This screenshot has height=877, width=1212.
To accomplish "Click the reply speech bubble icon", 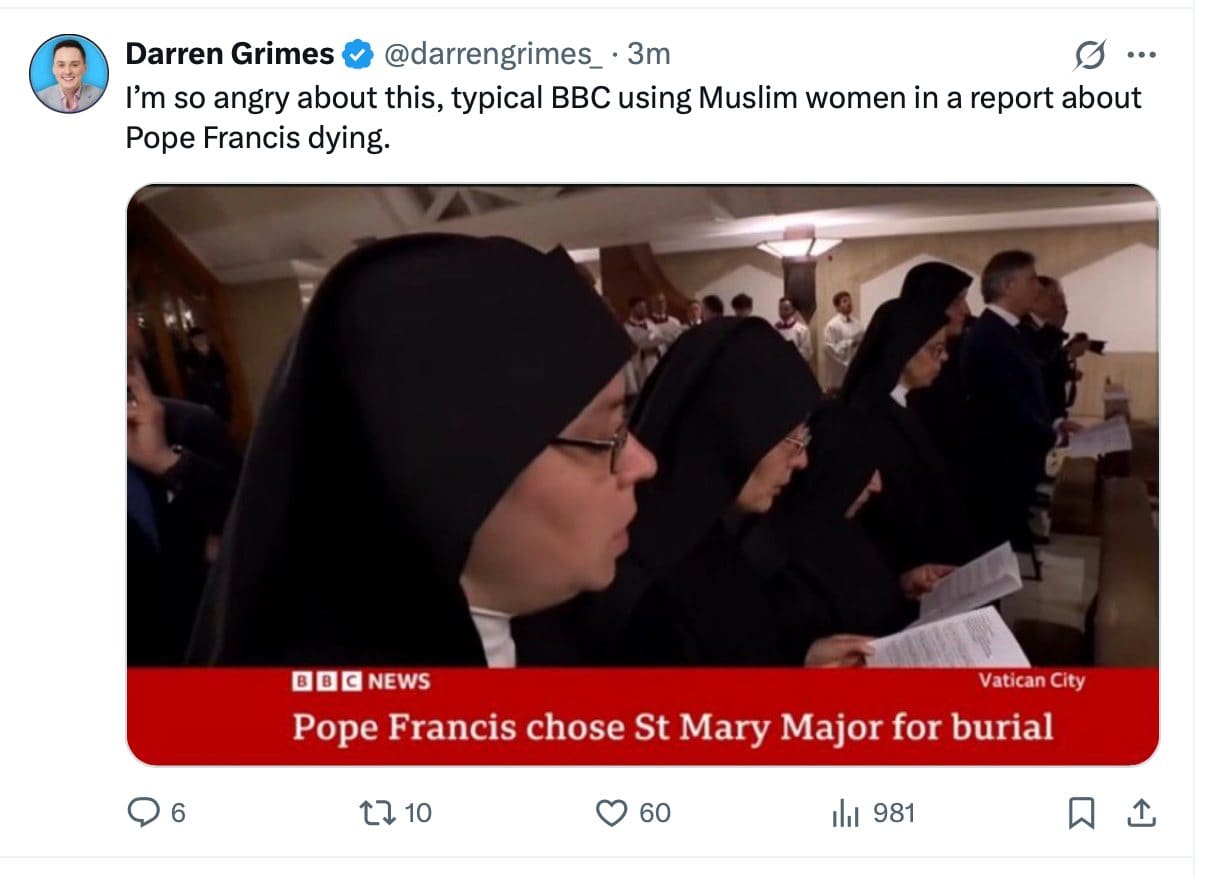I will tap(143, 813).
